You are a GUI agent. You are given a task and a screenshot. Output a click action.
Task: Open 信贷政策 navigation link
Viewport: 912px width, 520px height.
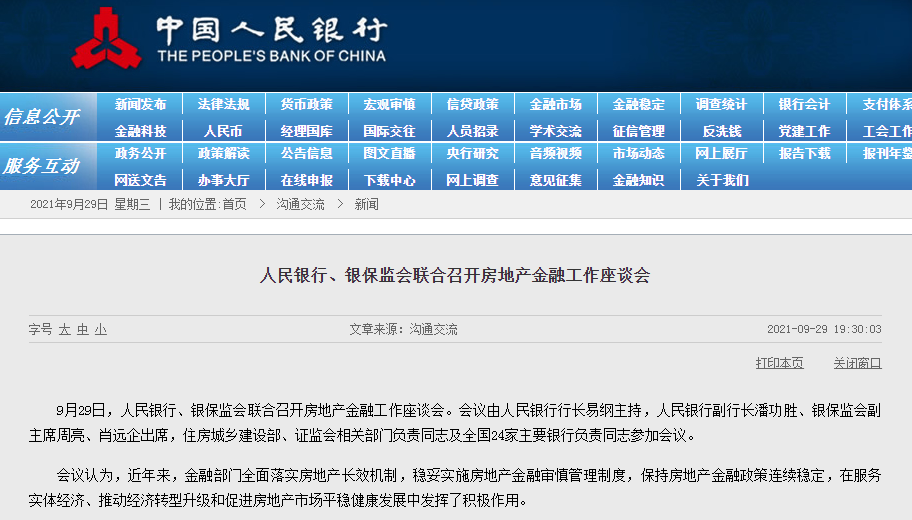pos(473,105)
